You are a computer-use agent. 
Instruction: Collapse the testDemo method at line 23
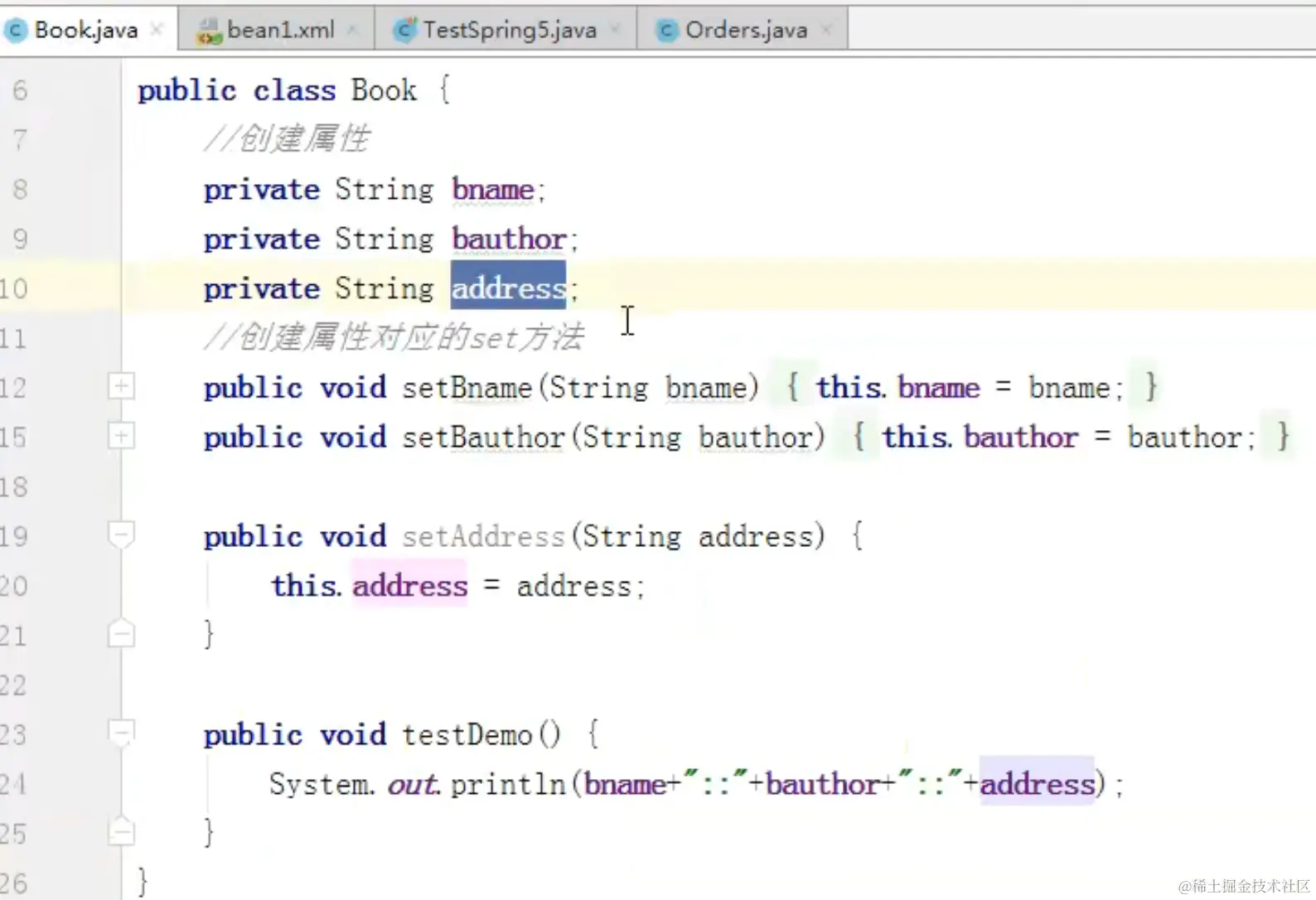pyautogui.click(x=121, y=733)
